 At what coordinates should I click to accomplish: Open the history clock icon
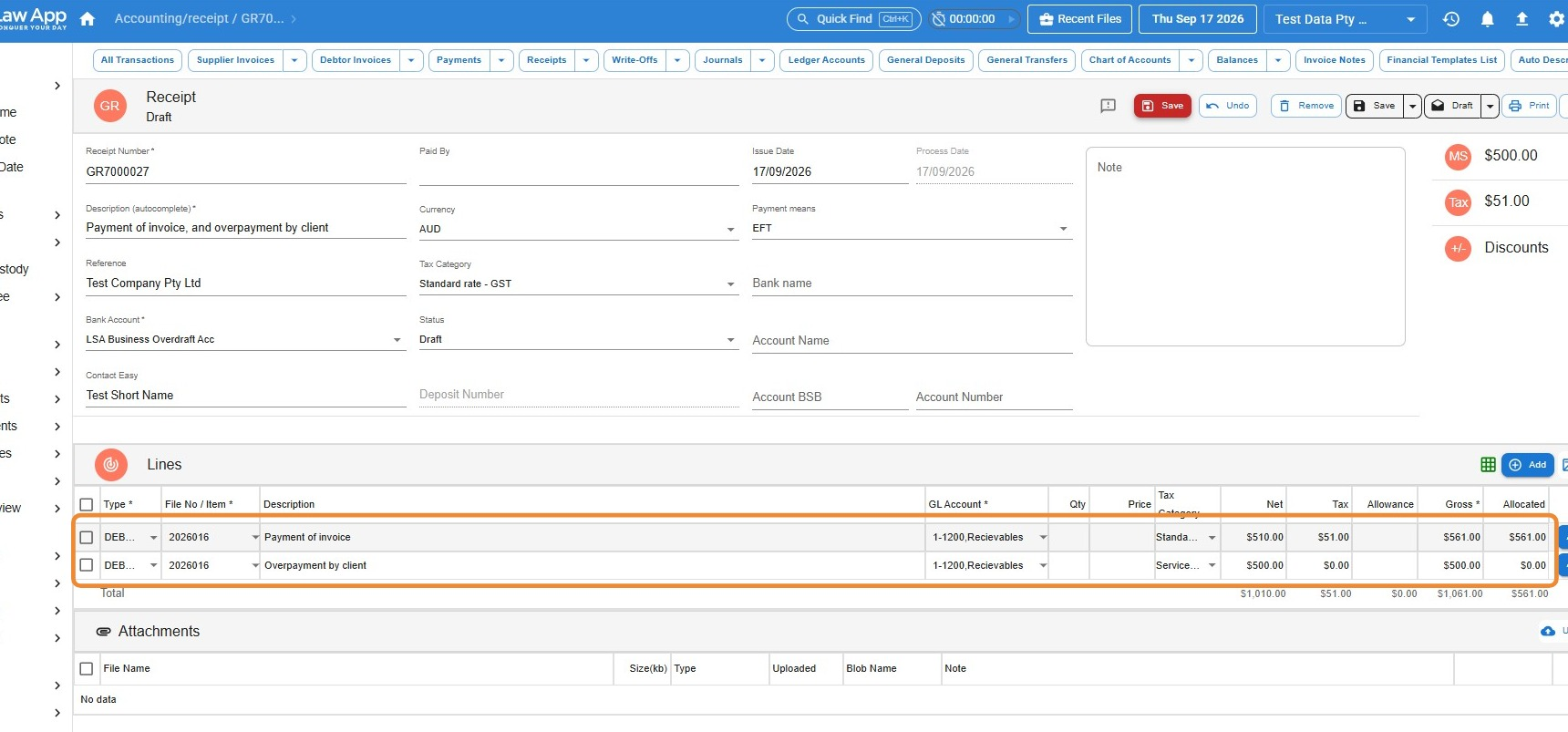point(1451,19)
